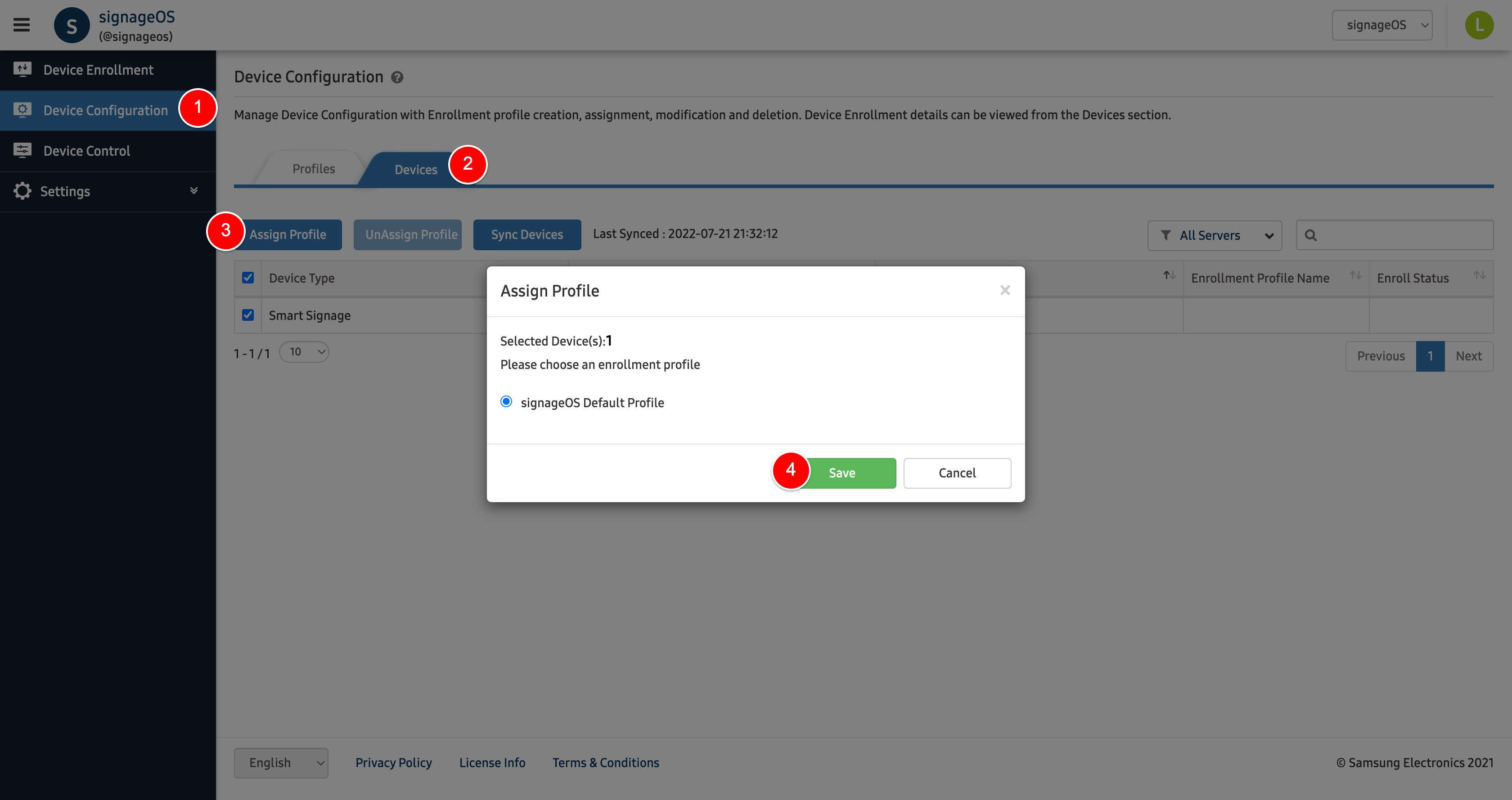Sort by Enroll Status arrows

point(1479,275)
